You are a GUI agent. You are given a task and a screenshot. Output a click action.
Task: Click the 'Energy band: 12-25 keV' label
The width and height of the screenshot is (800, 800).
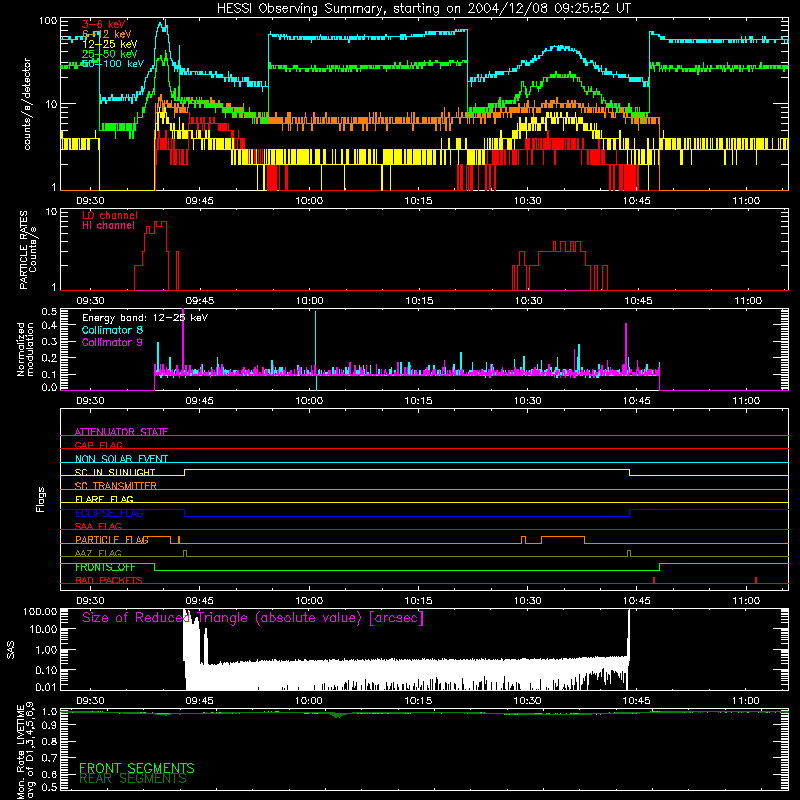coord(145,318)
